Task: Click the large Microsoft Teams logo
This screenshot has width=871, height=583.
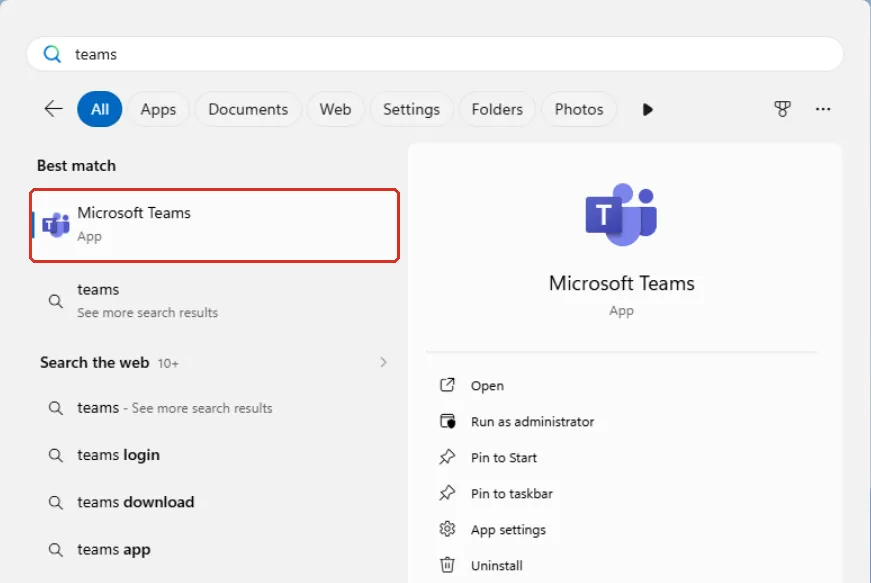Action: point(621,214)
